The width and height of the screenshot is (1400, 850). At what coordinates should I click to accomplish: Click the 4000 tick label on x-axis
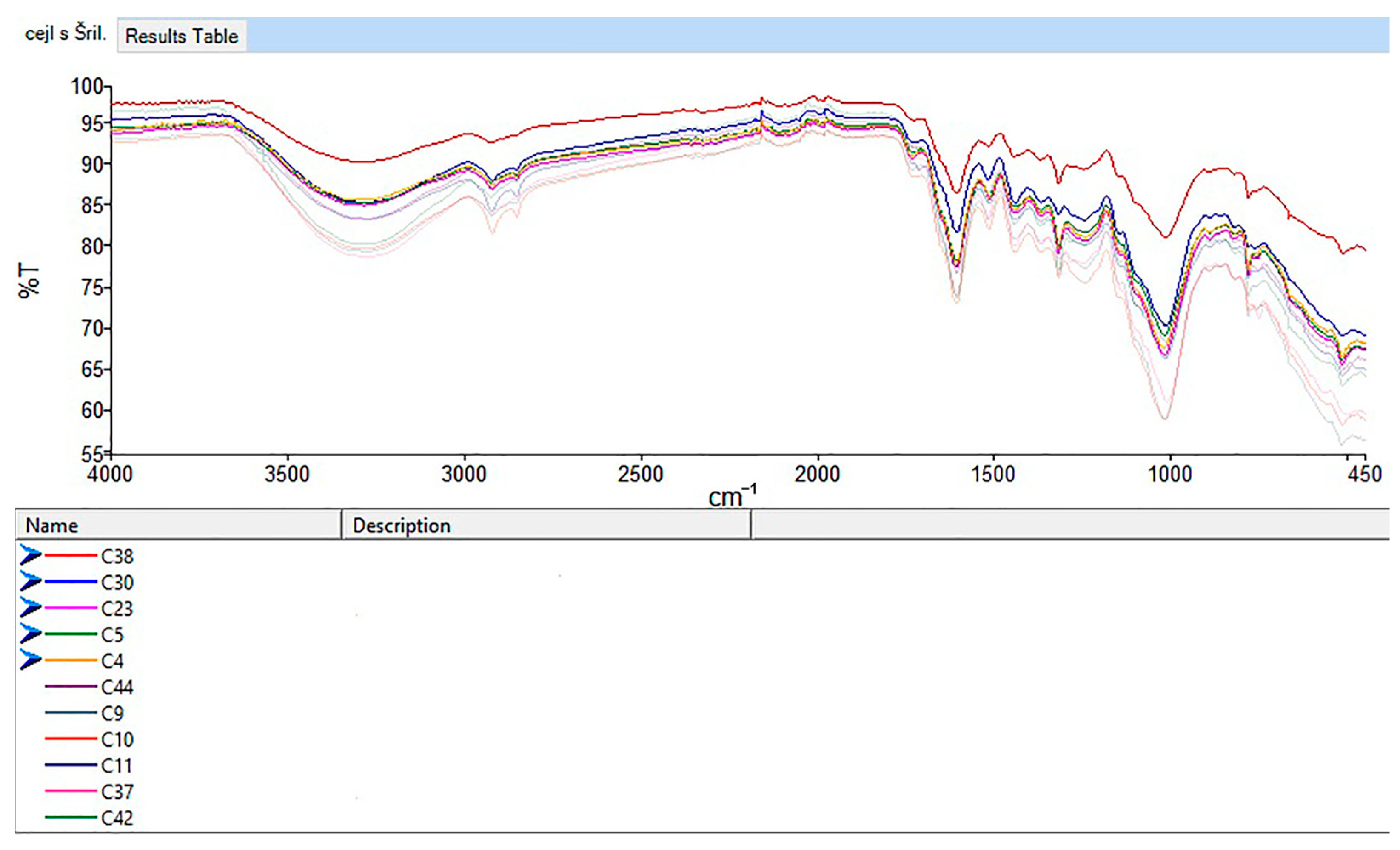click(110, 474)
